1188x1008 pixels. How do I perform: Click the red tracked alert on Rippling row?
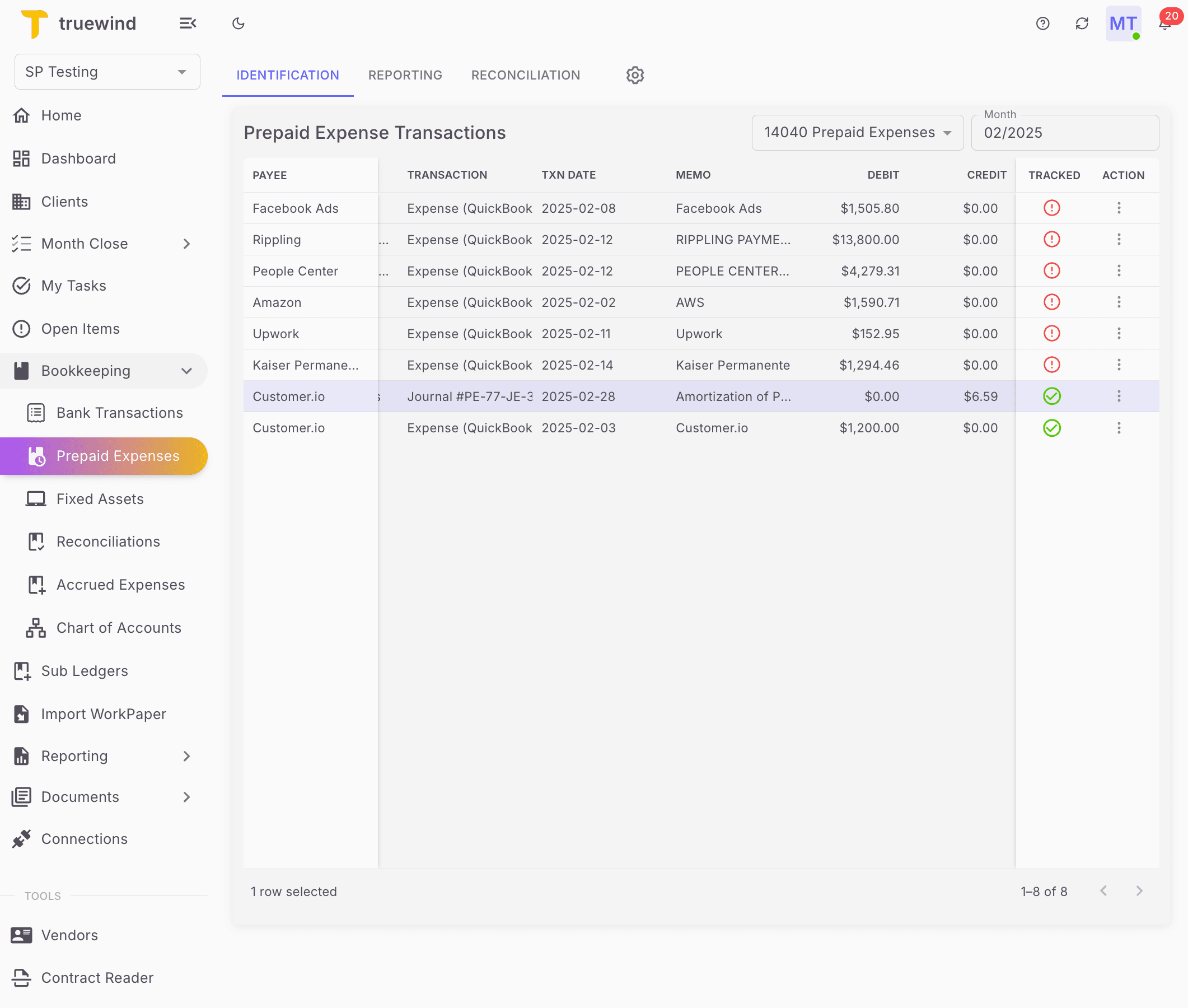[x=1052, y=240]
